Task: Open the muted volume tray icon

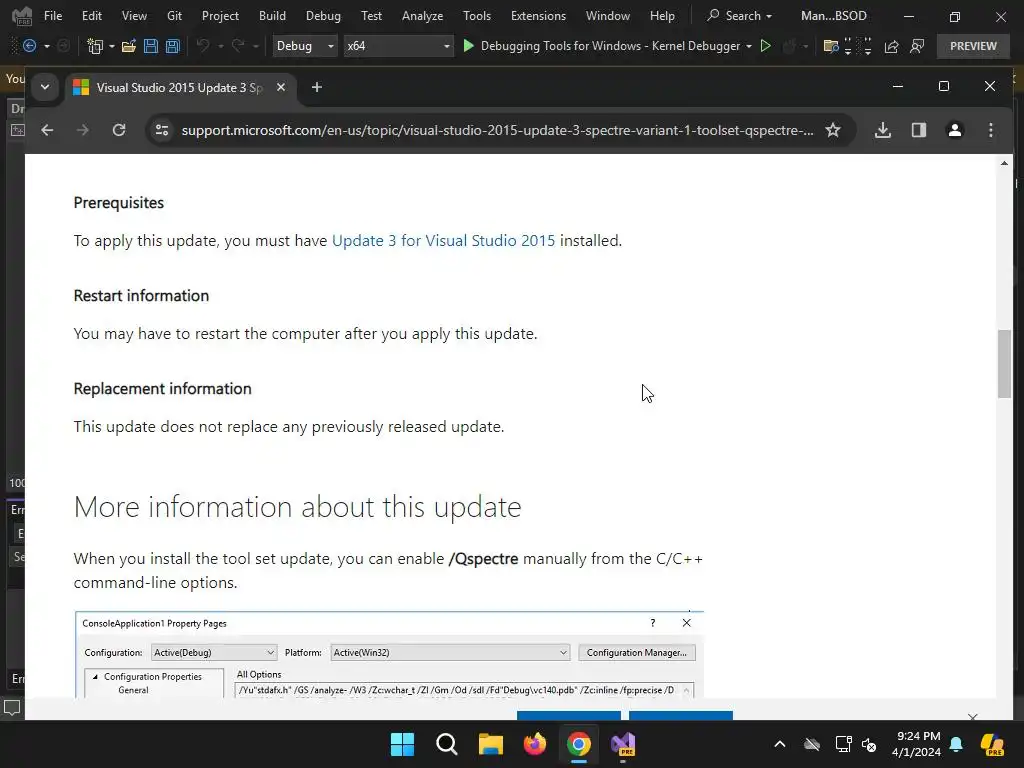Action: coord(869,744)
